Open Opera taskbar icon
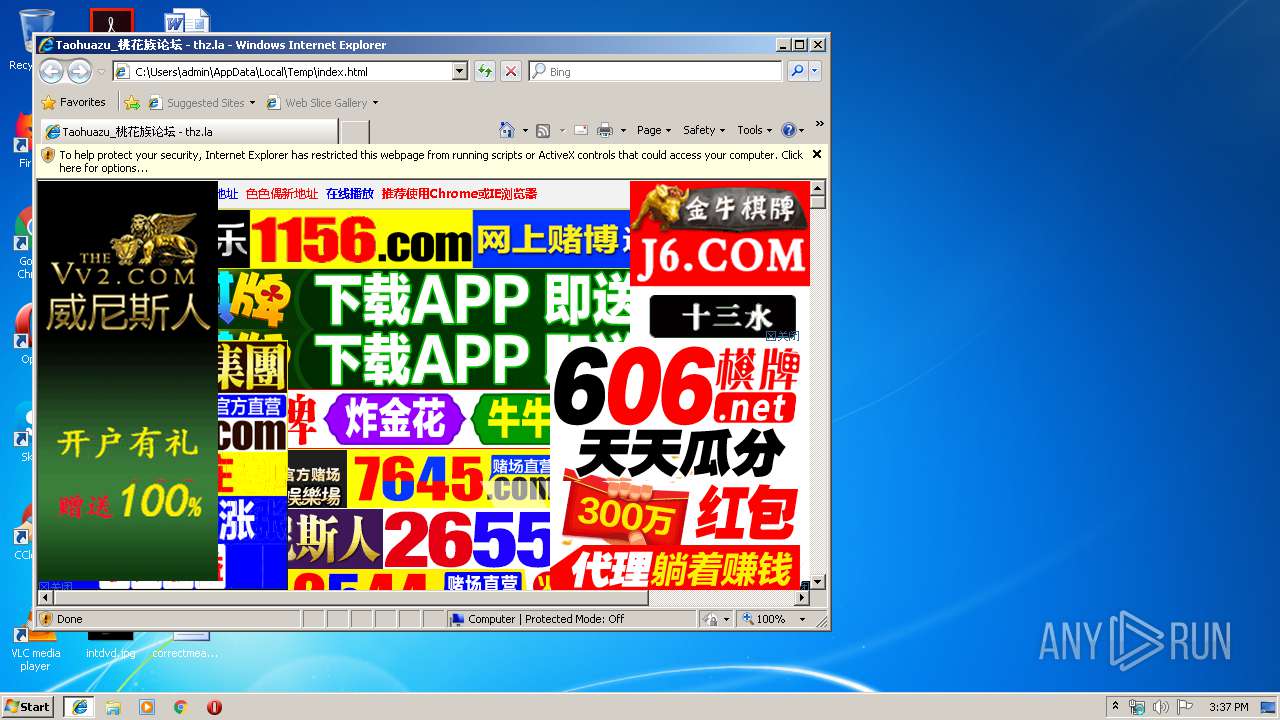 pyautogui.click(x=214, y=707)
